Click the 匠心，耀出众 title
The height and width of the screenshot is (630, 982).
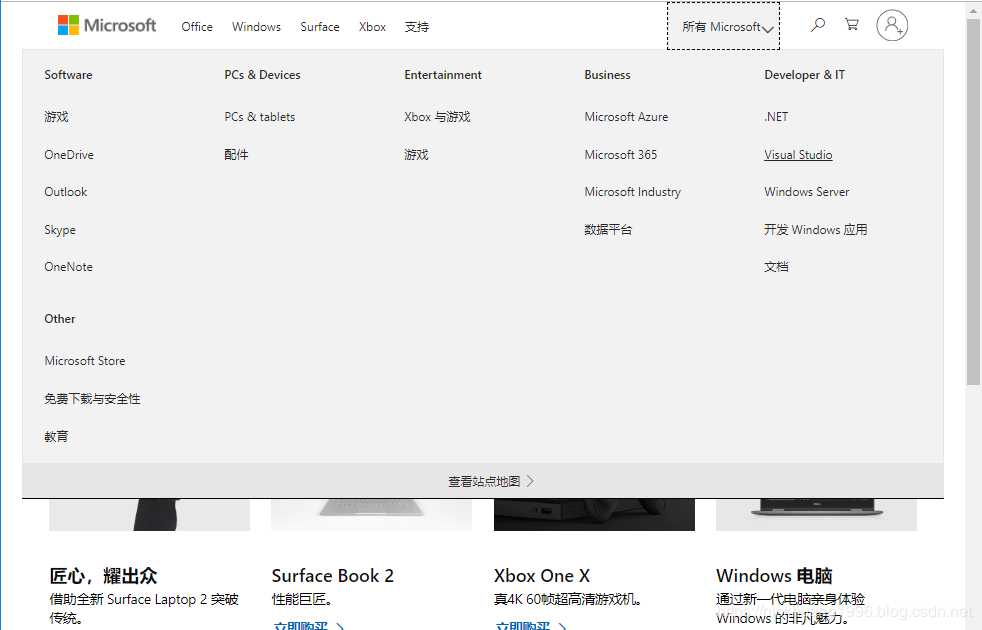pyautogui.click(x=103, y=576)
